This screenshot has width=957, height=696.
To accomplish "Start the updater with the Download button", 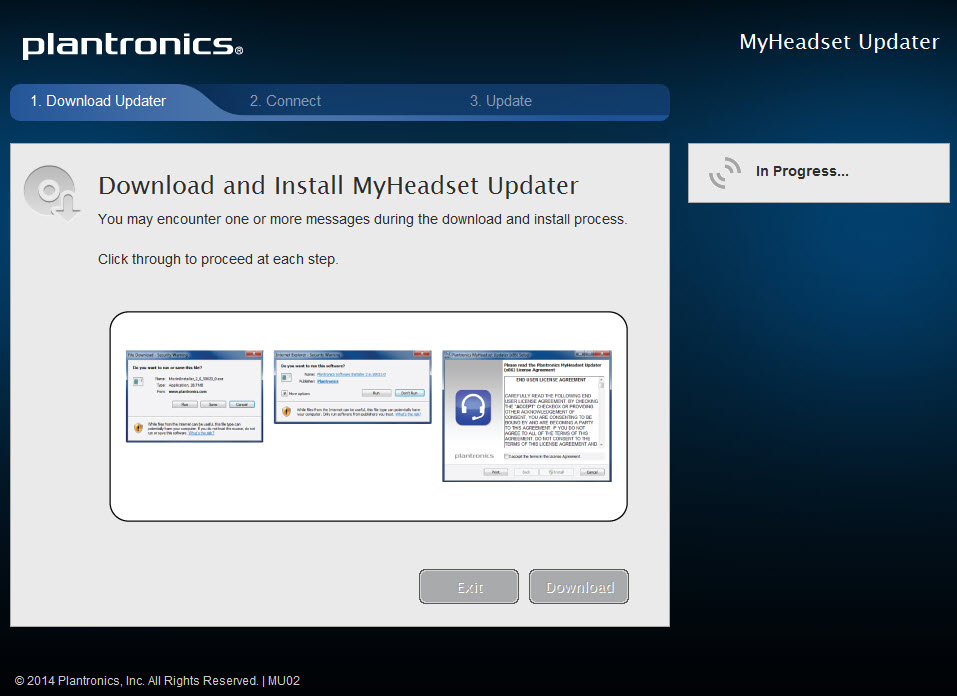I will tap(579, 587).
